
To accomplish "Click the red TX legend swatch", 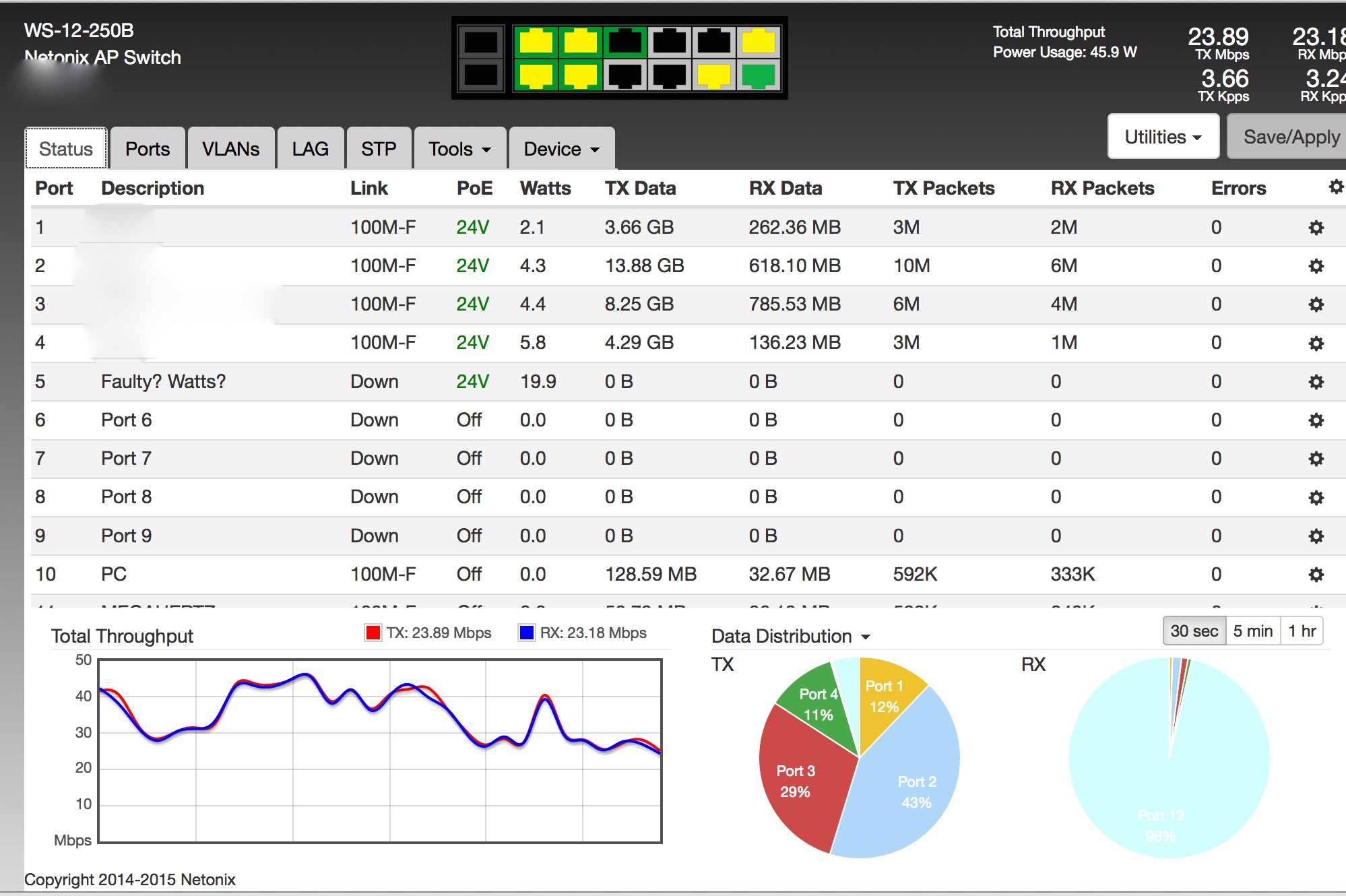I will 373,633.
